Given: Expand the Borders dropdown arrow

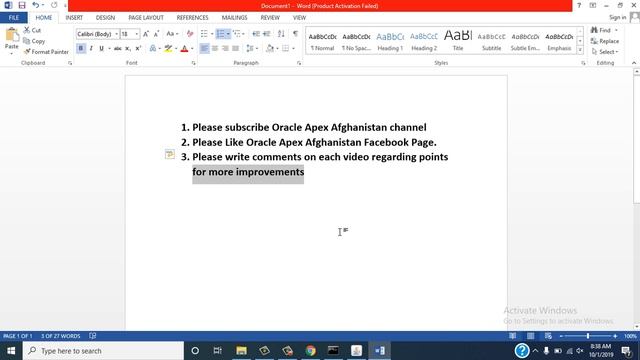Looking at the screenshot, I should point(293,49).
